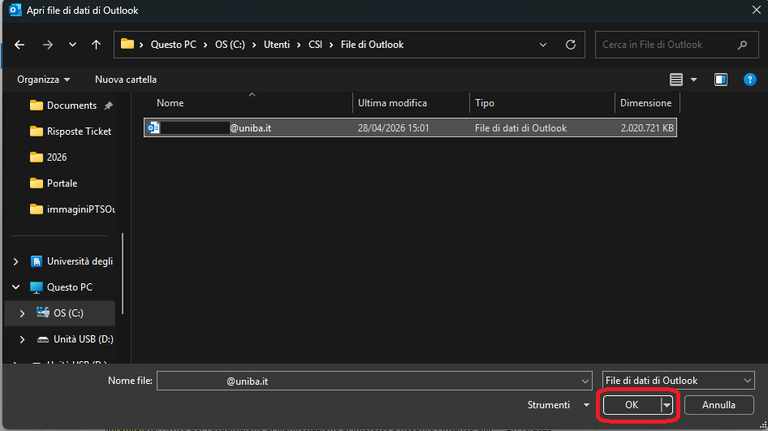Click the search magnifier icon
The height and width of the screenshot is (431, 768).
[x=742, y=45]
